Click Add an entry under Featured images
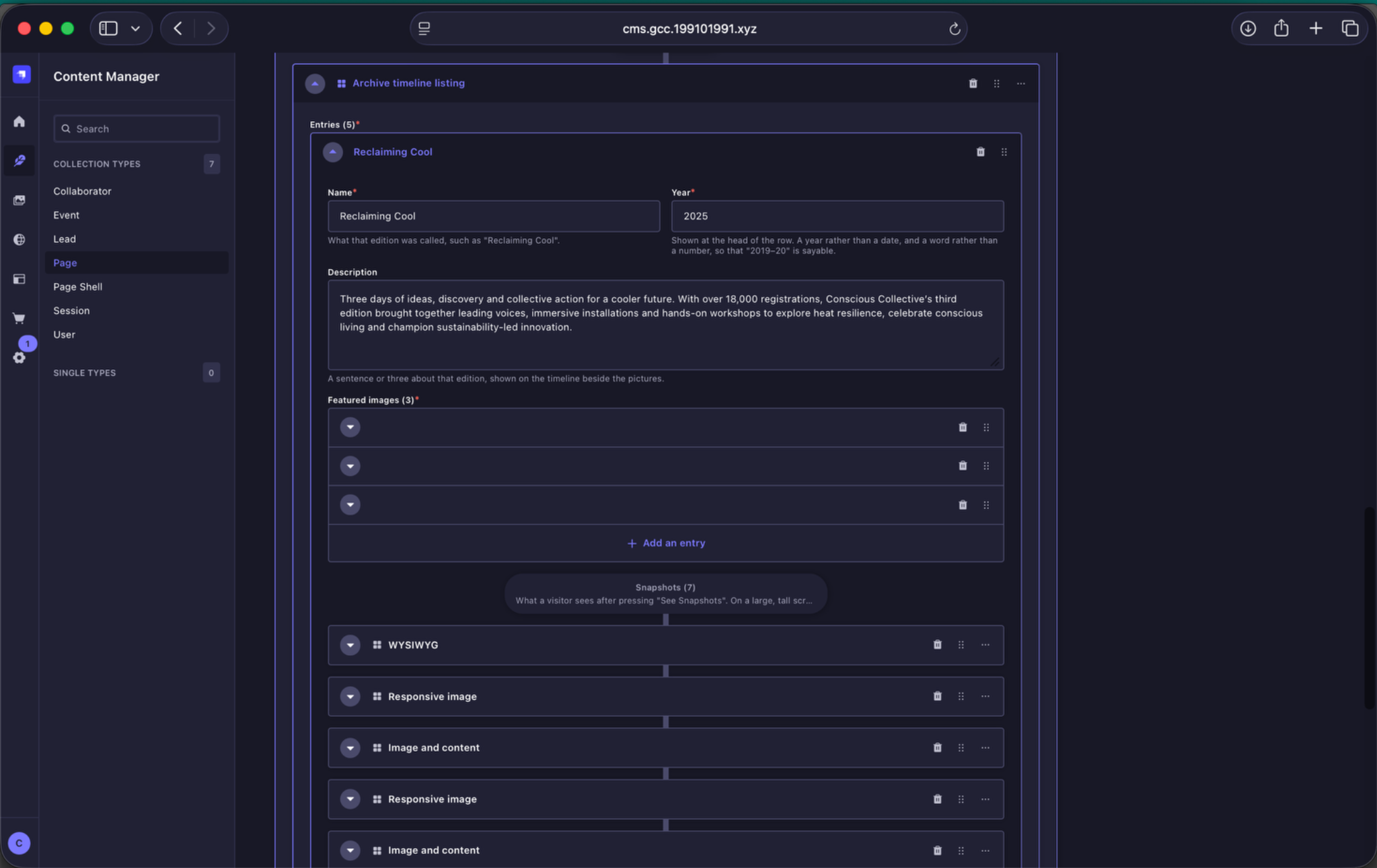Screen dimensions: 1377x868 (x=665, y=543)
